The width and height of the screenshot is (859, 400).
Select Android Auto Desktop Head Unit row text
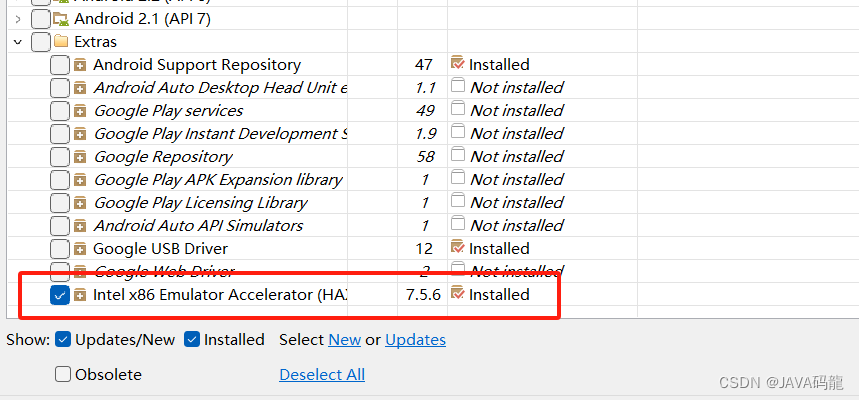[220, 88]
